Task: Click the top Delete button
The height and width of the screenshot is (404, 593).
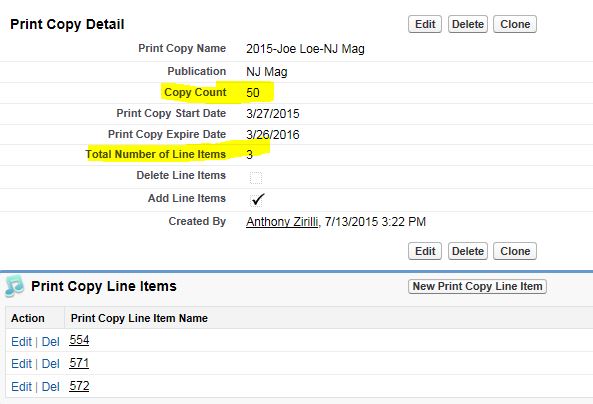Action: [468, 24]
